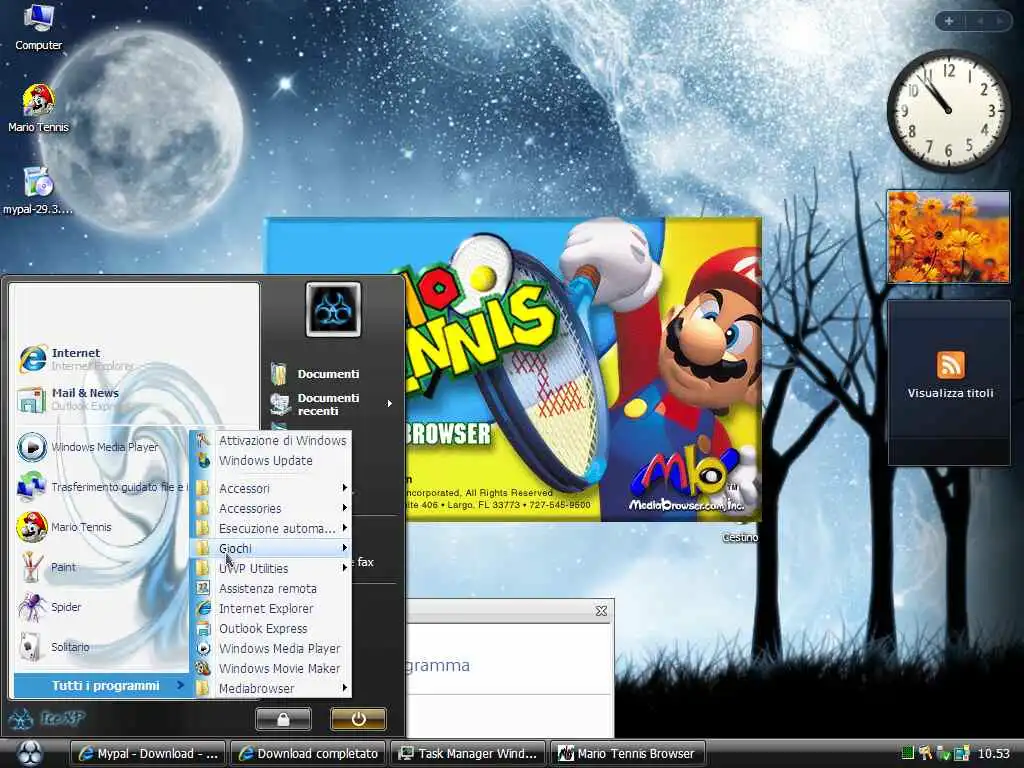Click the plus button to add sidebar gadgets
This screenshot has height=768, width=1024.
coord(949,21)
